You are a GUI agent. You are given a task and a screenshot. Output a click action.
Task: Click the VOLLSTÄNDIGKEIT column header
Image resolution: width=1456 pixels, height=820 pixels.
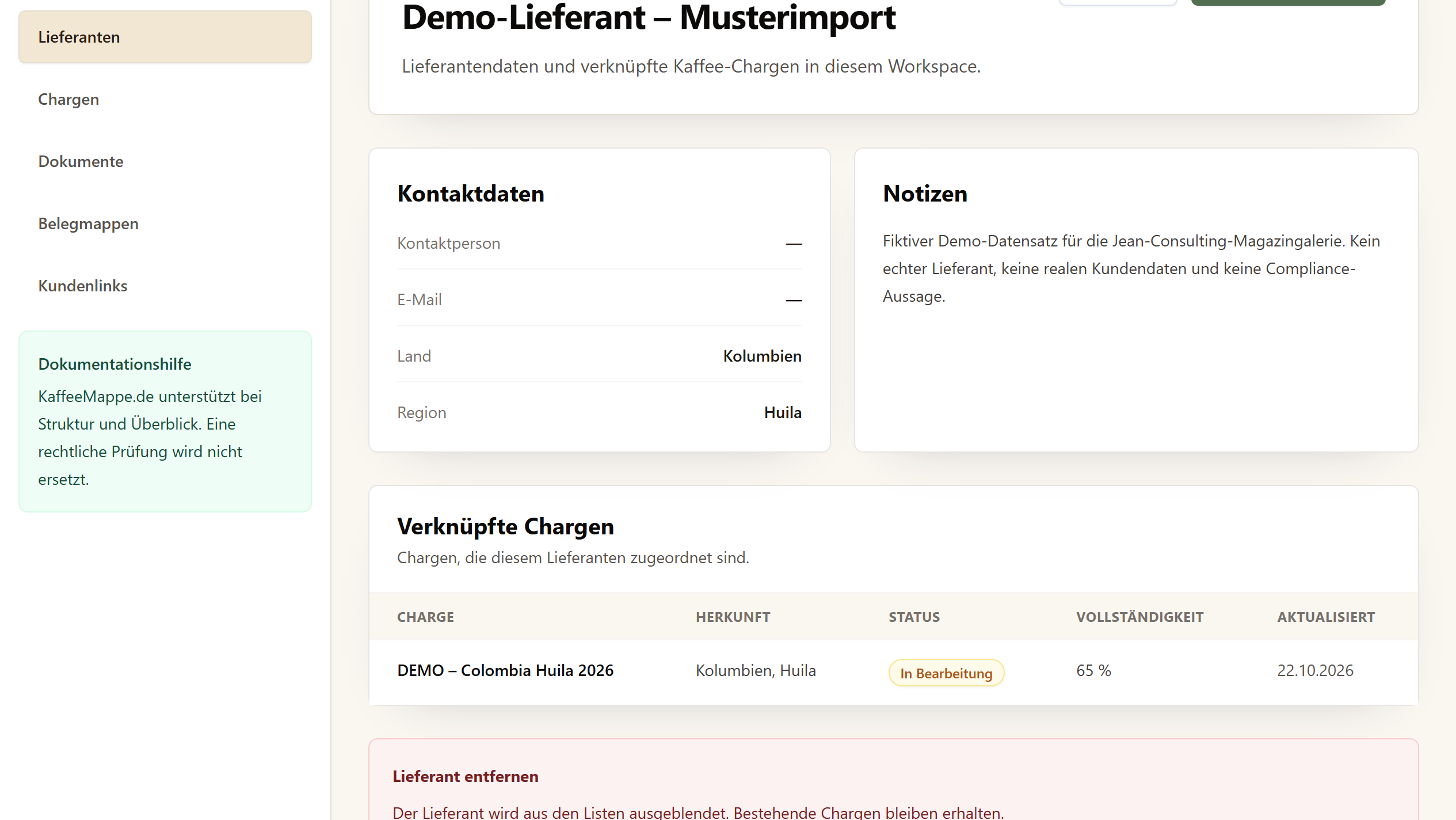pyautogui.click(x=1139, y=617)
